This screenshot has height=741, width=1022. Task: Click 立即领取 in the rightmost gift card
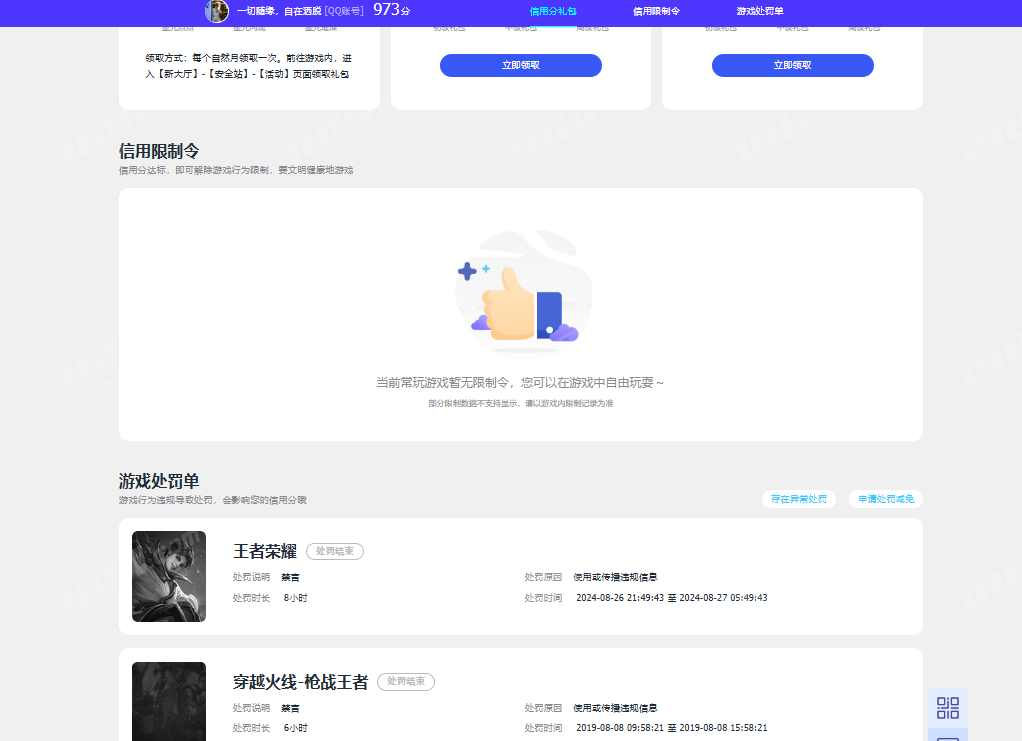coord(793,65)
